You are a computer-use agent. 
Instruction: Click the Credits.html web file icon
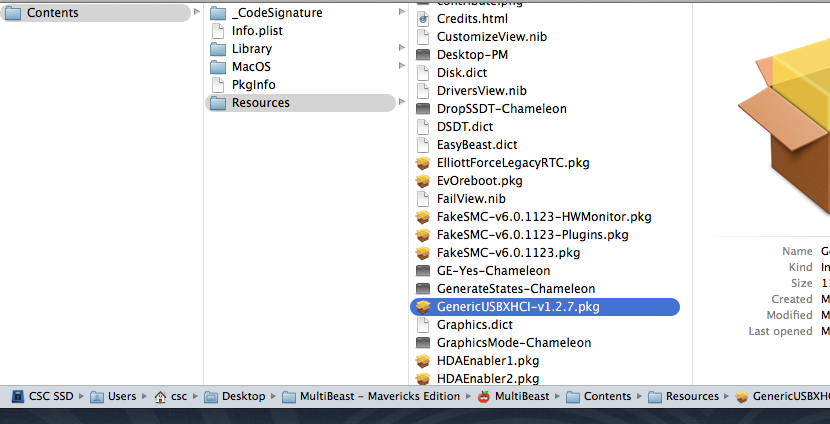point(423,19)
